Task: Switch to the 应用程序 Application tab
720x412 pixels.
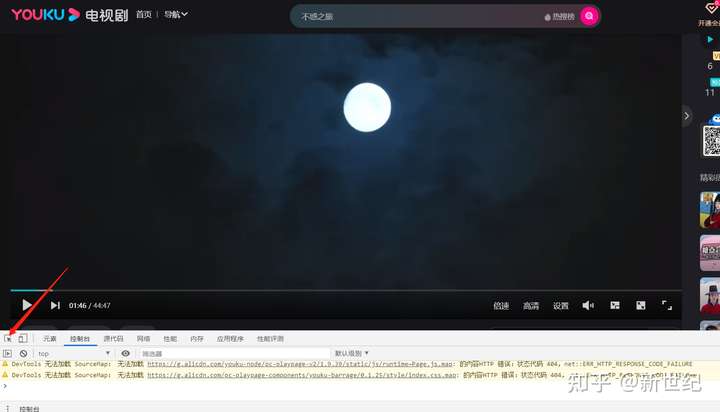Action: [x=230, y=339]
